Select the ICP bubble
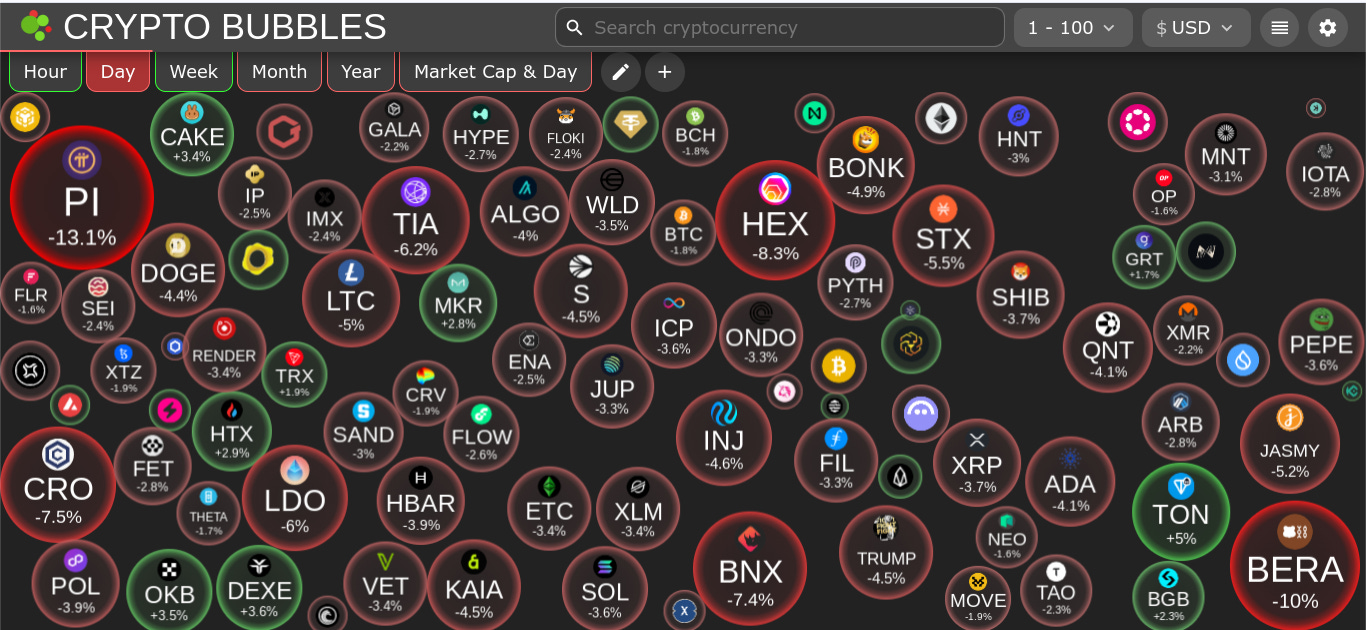 click(674, 326)
